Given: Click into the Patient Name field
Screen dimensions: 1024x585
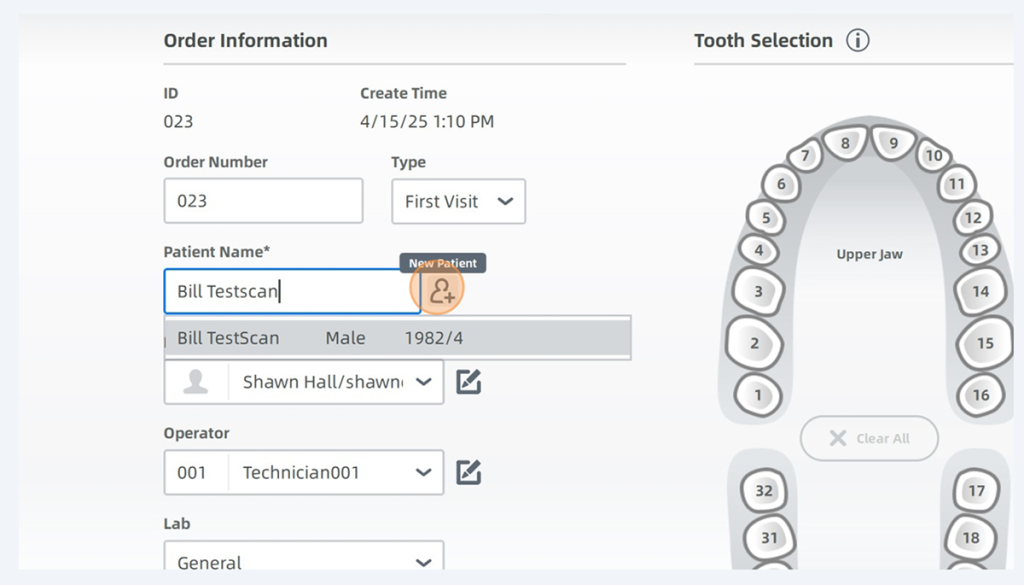Looking at the screenshot, I should tap(290, 292).
